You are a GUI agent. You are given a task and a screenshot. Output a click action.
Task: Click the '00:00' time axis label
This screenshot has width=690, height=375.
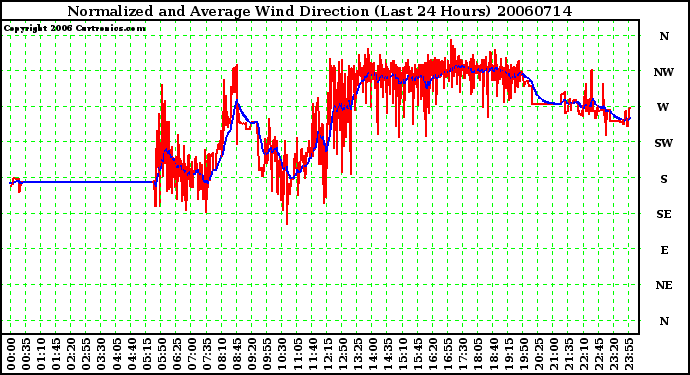coord(11,354)
